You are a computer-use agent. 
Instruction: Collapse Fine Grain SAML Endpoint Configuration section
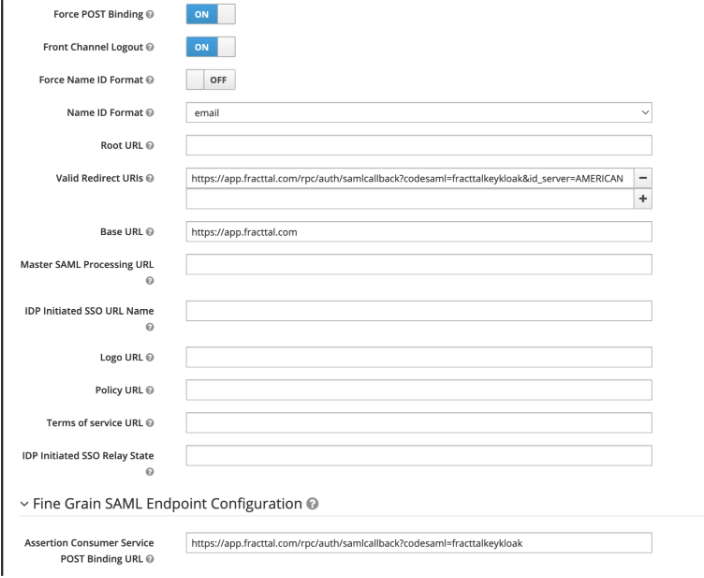tap(24, 504)
